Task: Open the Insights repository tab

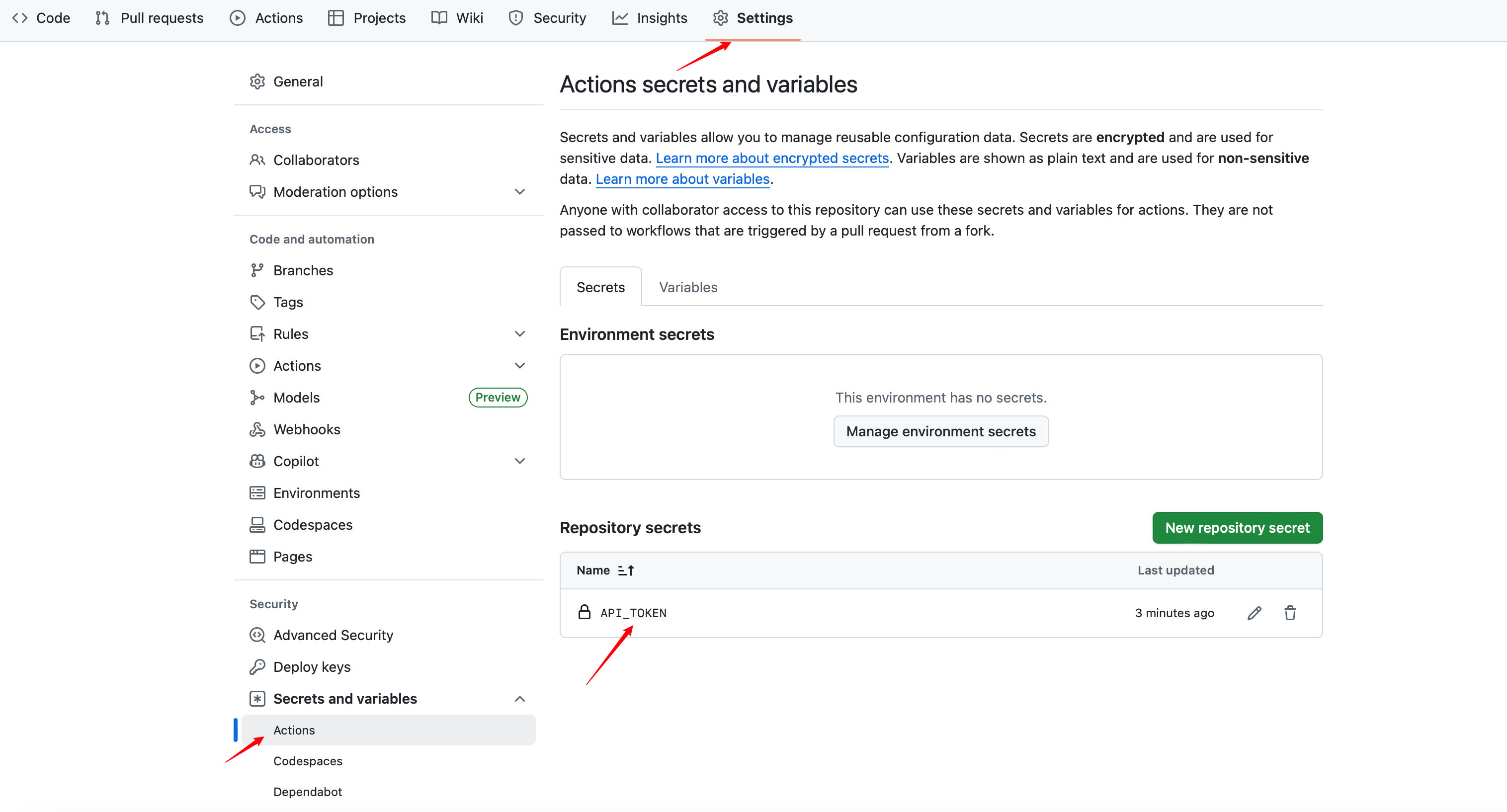Action: [x=649, y=18]
